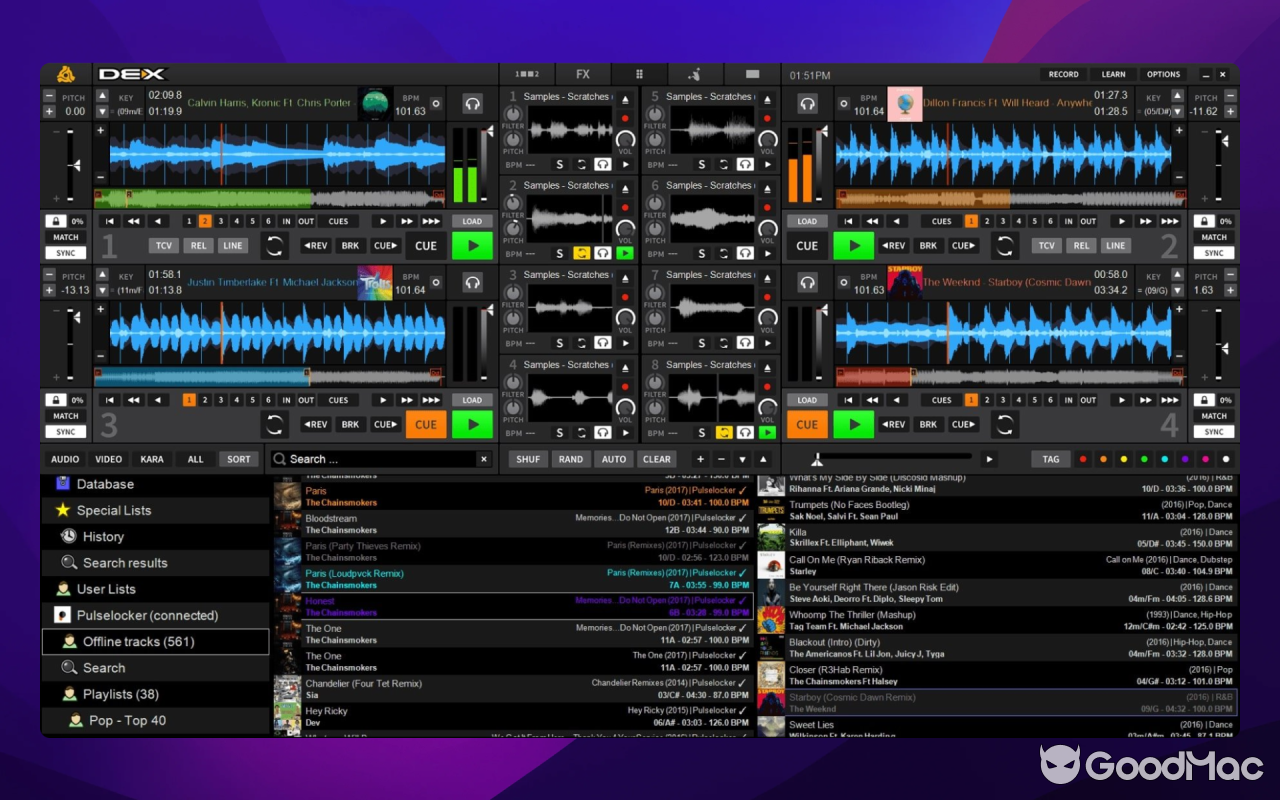Click RAND in the browser toolbar
1280x800 pixels.
tap(571, 459)
